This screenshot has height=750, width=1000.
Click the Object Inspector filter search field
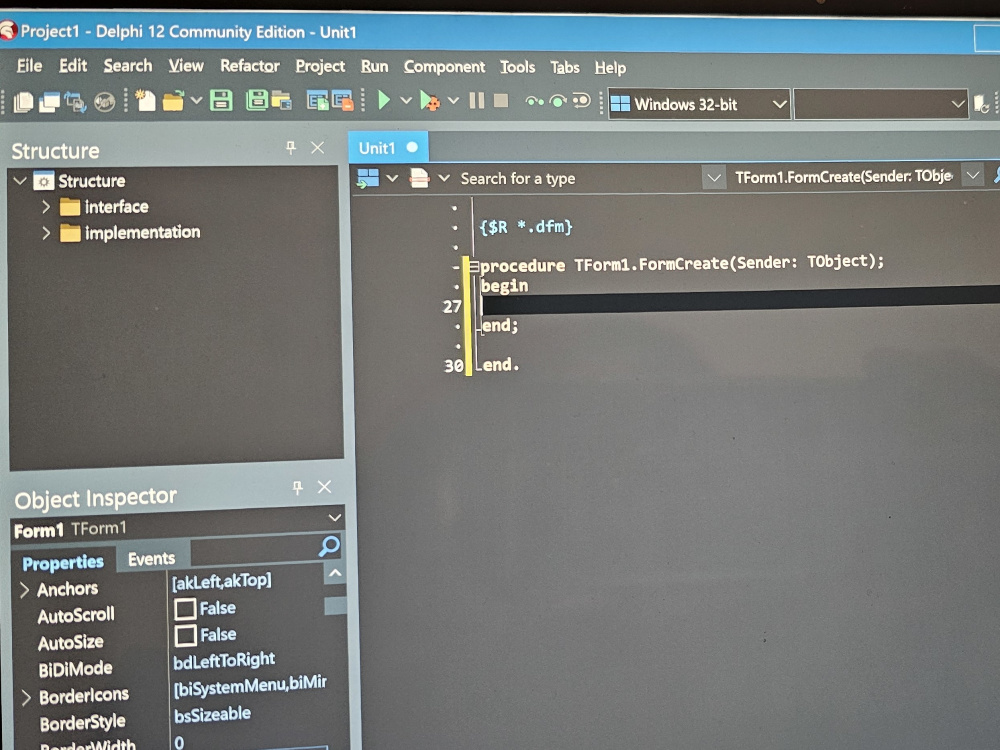[x=255, y=548]
